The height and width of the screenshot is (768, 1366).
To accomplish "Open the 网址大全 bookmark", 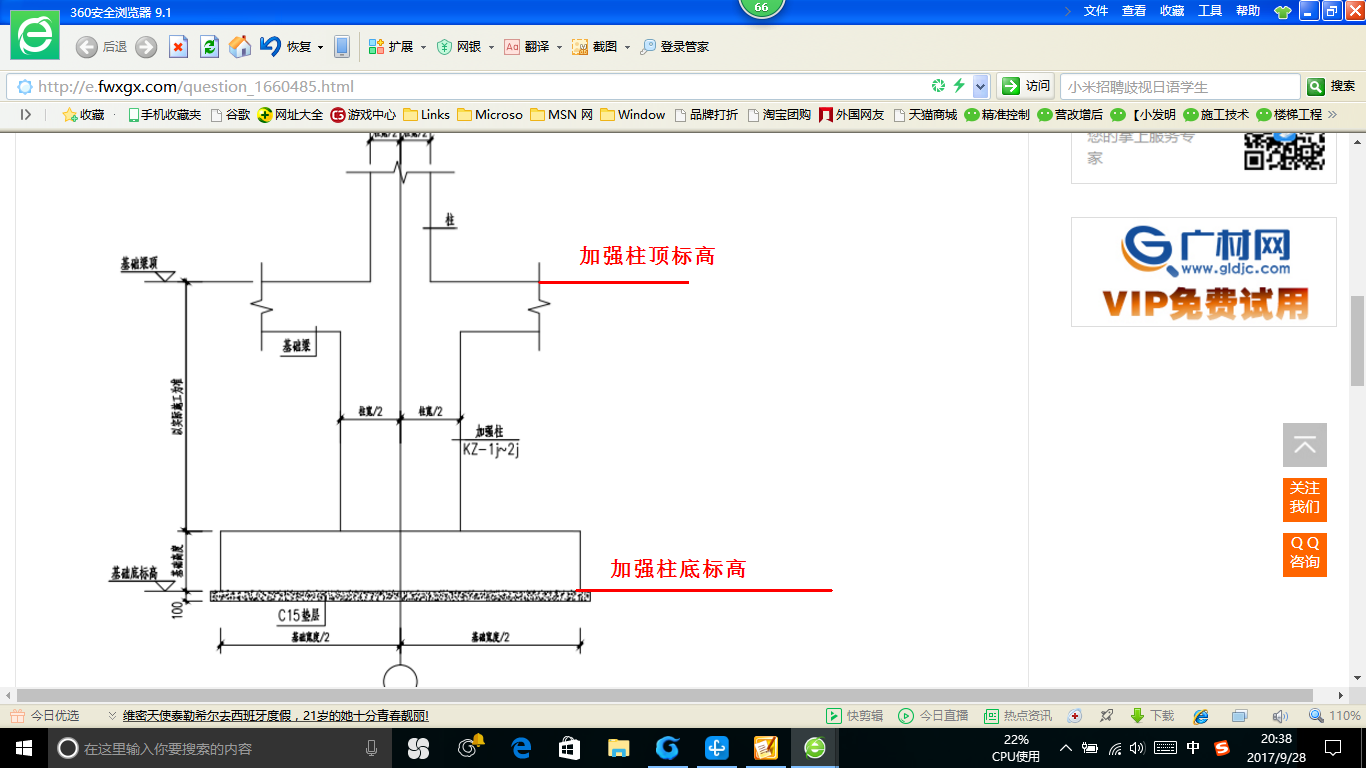I will point(290,115).
